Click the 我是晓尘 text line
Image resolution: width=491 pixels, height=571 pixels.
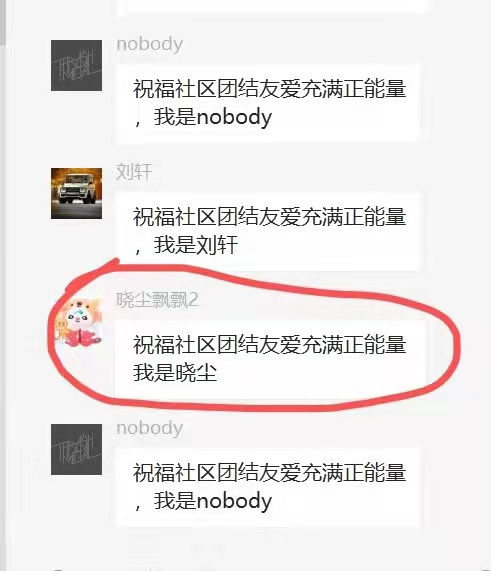175,373
